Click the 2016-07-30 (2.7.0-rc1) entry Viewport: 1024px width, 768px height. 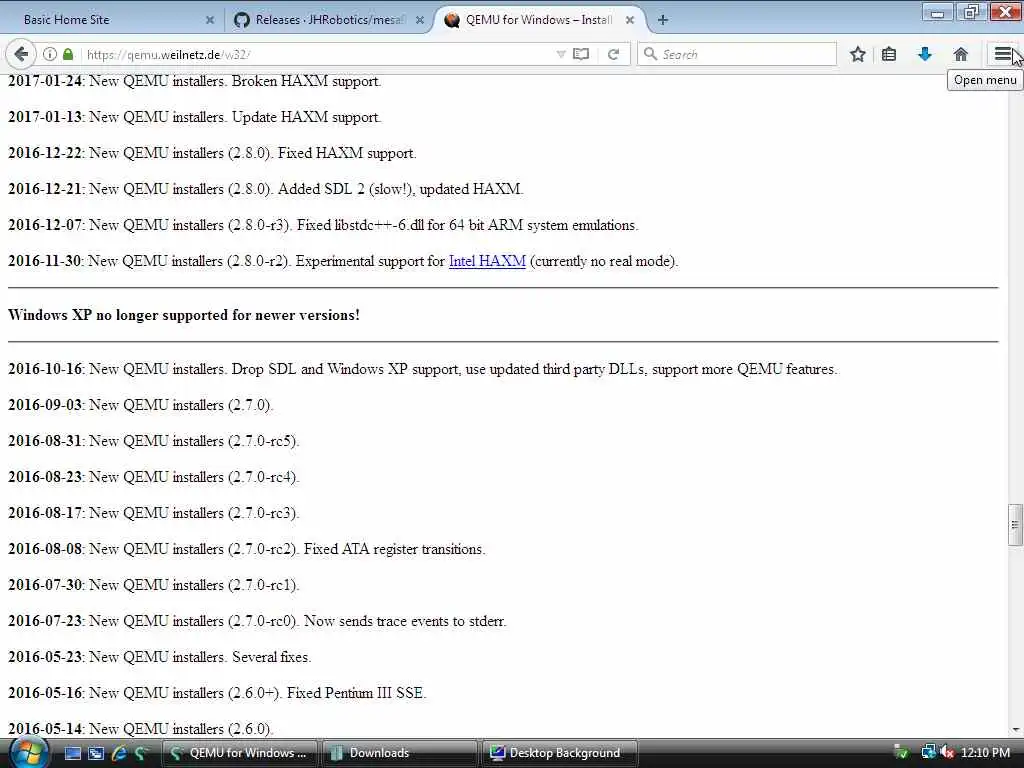153,585
